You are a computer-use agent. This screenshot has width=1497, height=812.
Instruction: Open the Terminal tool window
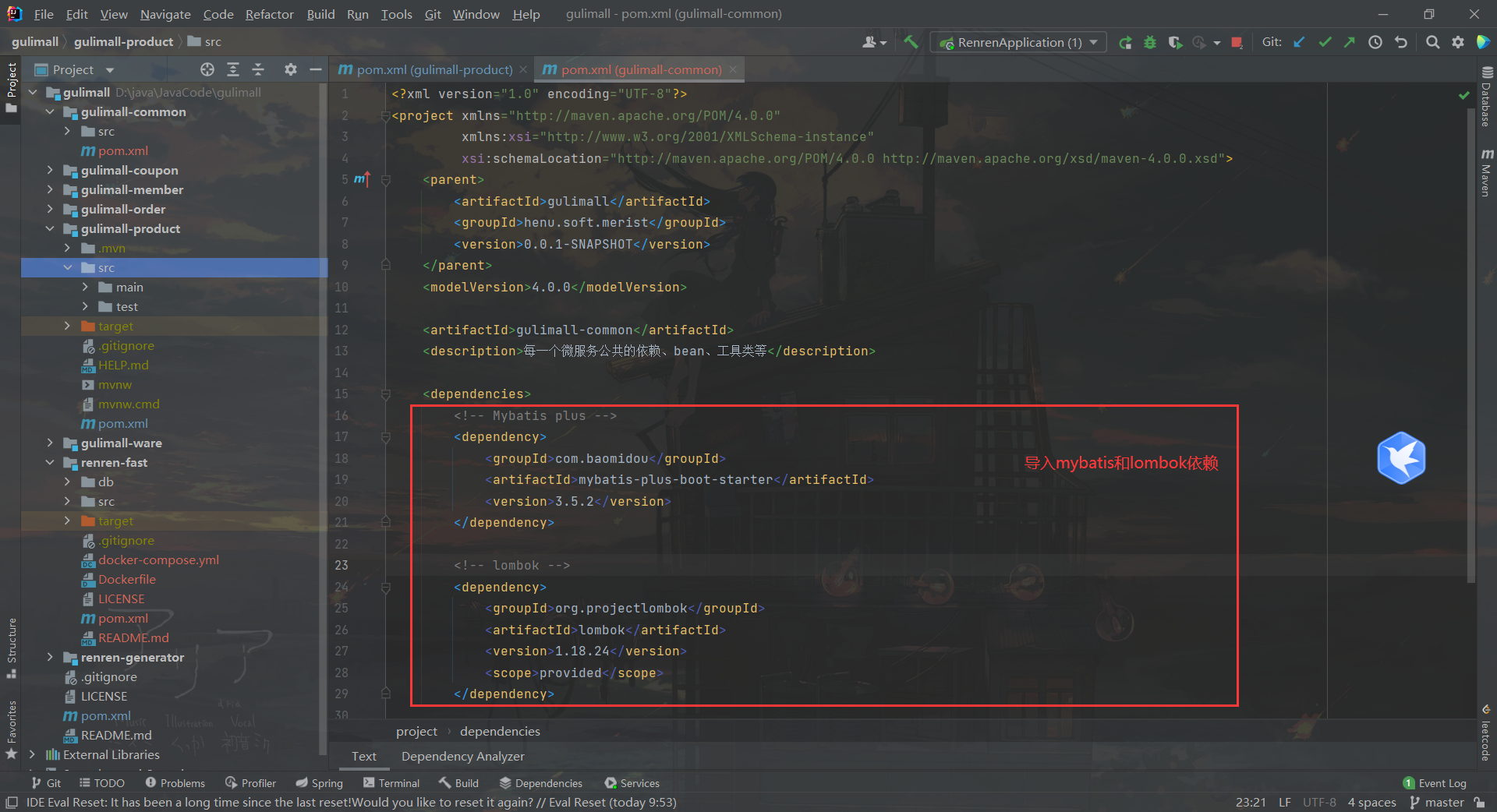click(x=391, y=783)
